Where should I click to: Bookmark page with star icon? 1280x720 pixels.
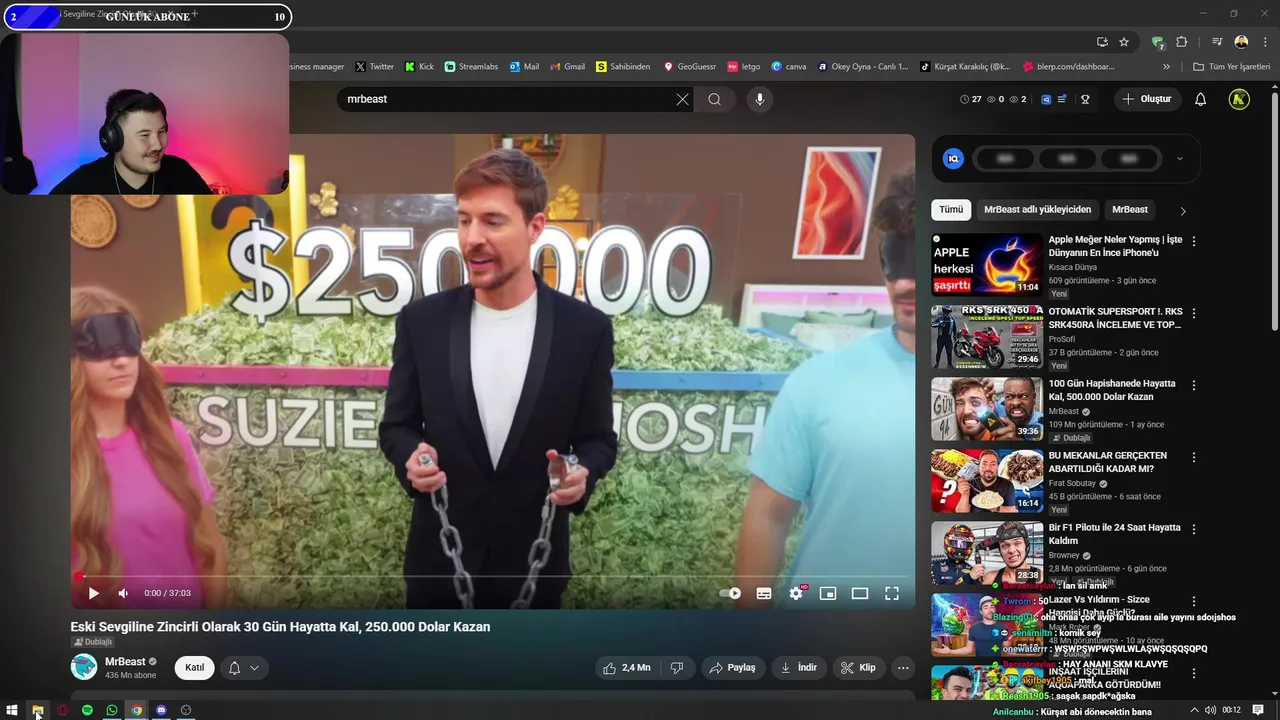point(1124,42)
